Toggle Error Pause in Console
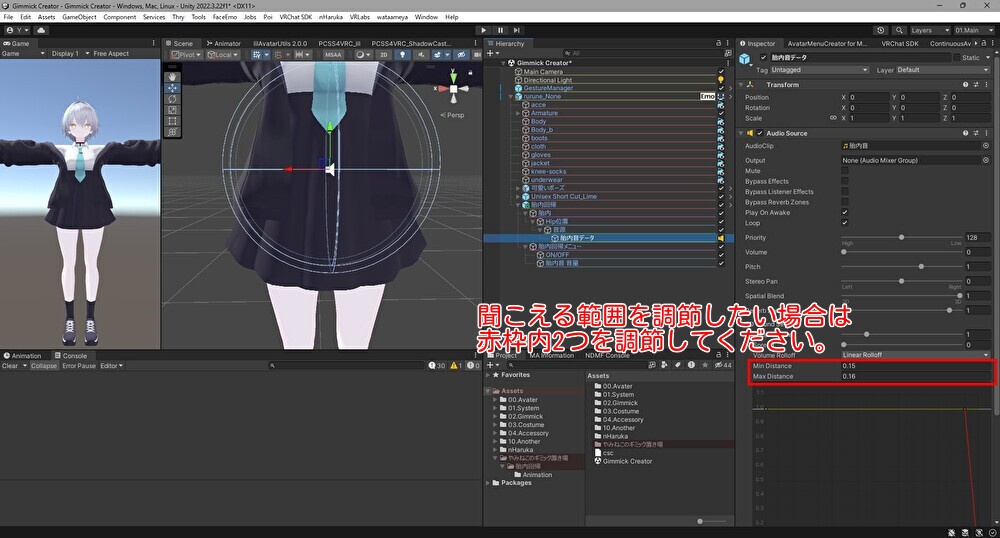 (x=79, y=366)
